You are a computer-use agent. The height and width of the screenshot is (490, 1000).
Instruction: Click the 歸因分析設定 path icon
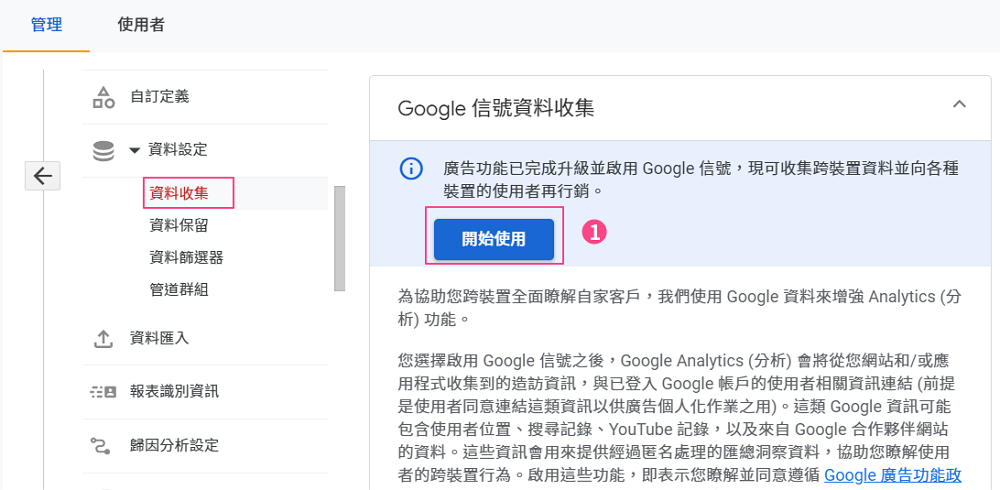coord(103,445)
